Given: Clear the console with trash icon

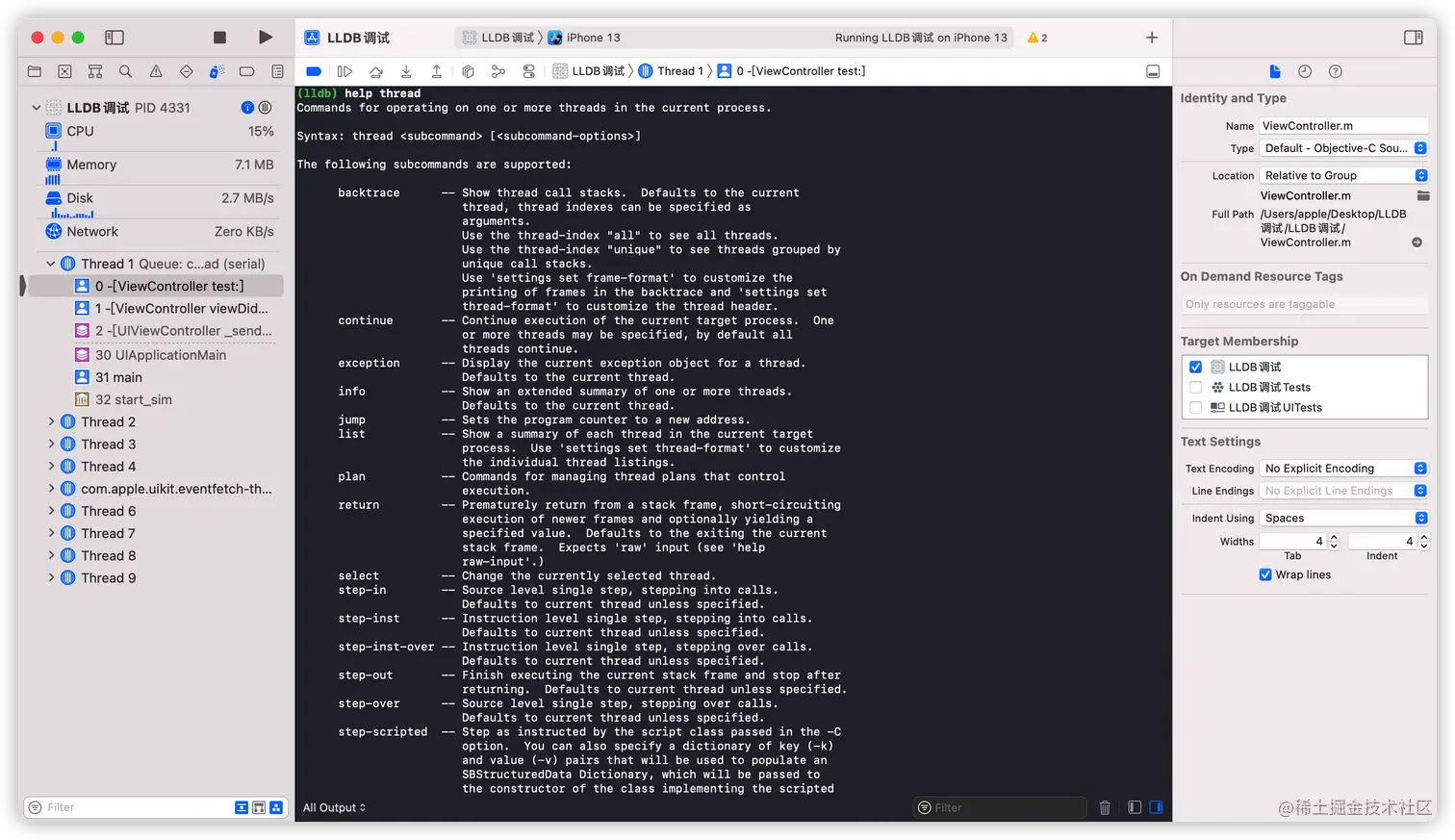Looking at the screenshot, I should point(1105,807).
